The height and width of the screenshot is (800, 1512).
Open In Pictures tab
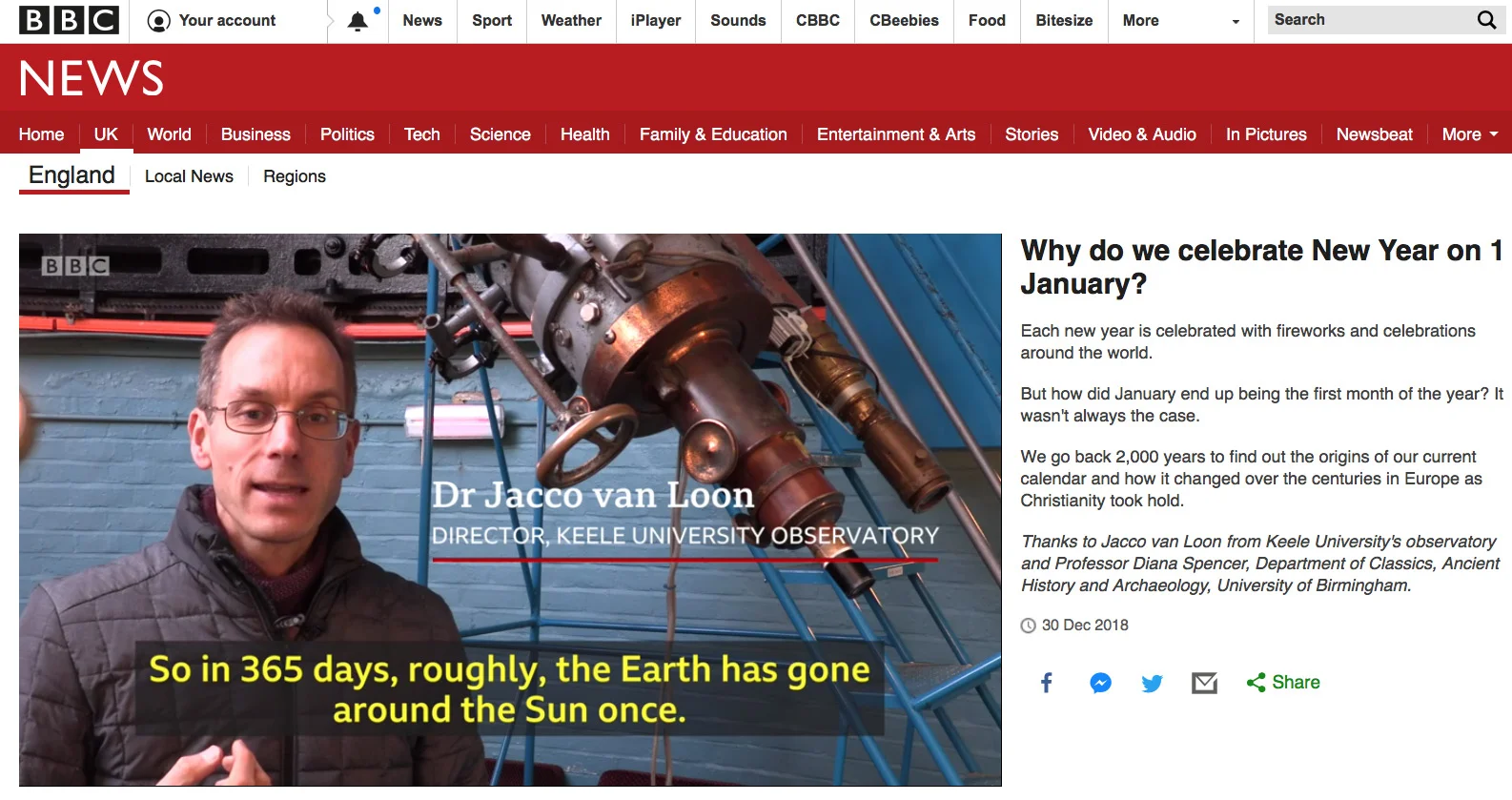(1266, 134)
